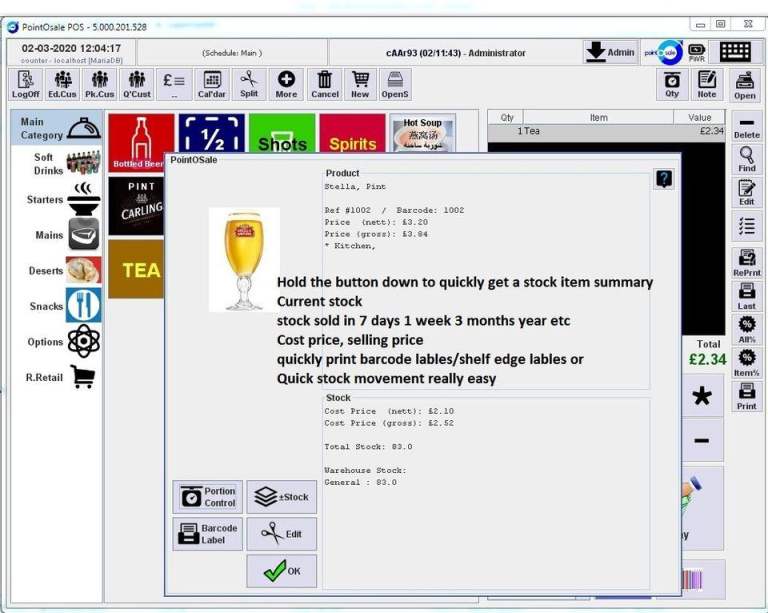The width and height of the screenshot is (768, 613).
Task: Click the RePrnt receipt icon
Action: pyautogui.click(x=746, y=263)
